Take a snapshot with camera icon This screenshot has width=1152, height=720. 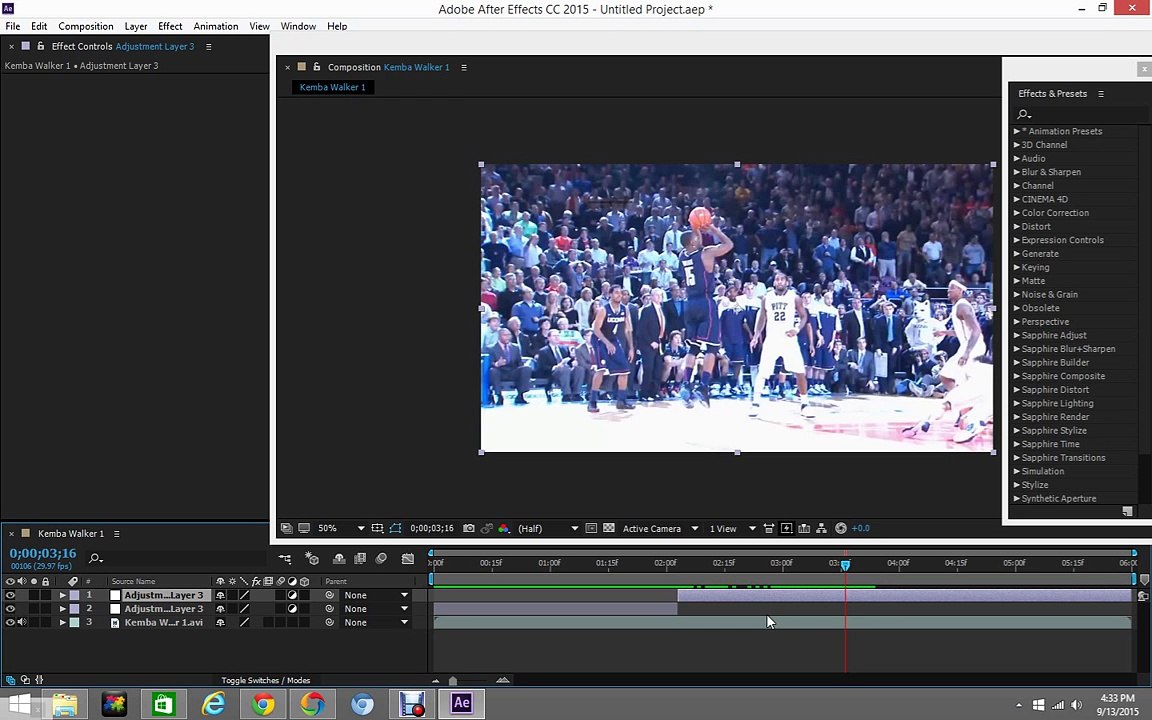[x=469, y=528]
